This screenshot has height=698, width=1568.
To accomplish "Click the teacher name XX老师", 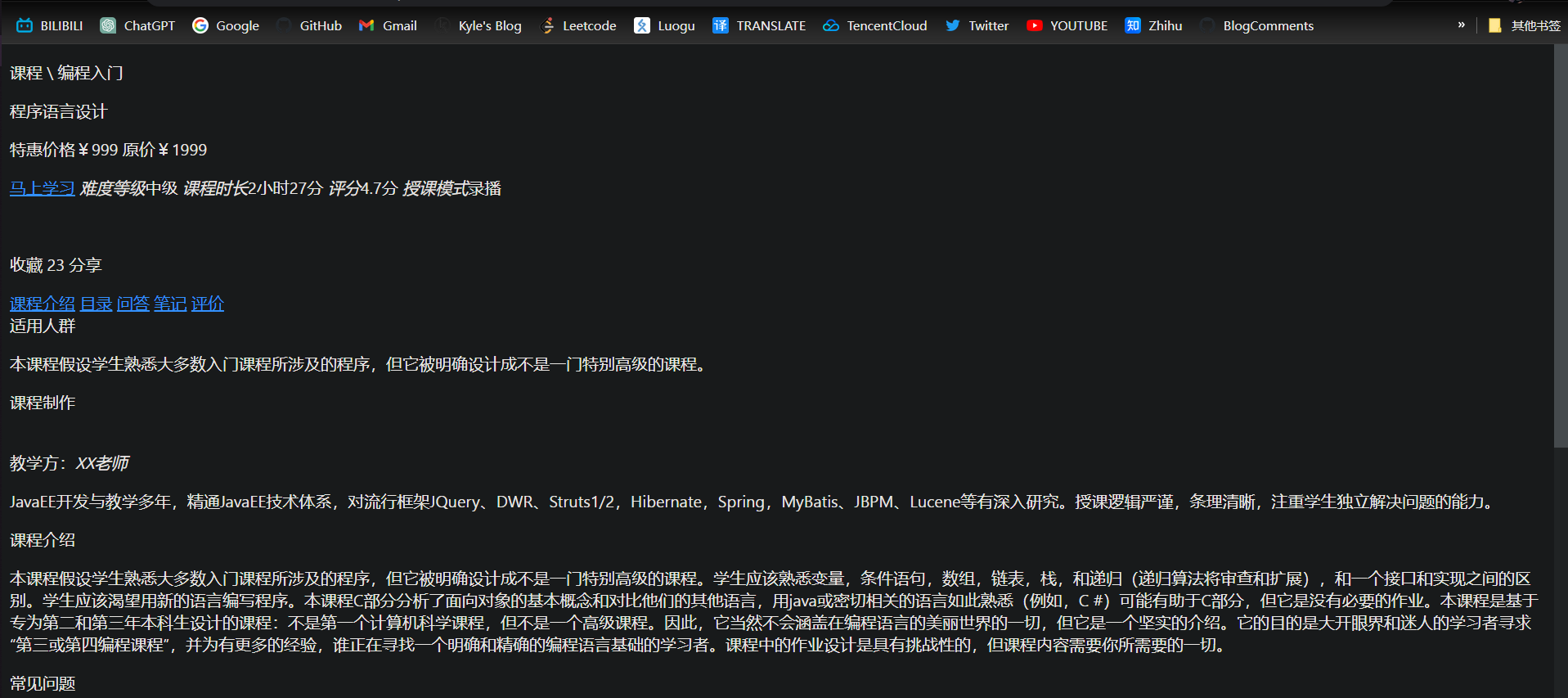I will (102, 463).
